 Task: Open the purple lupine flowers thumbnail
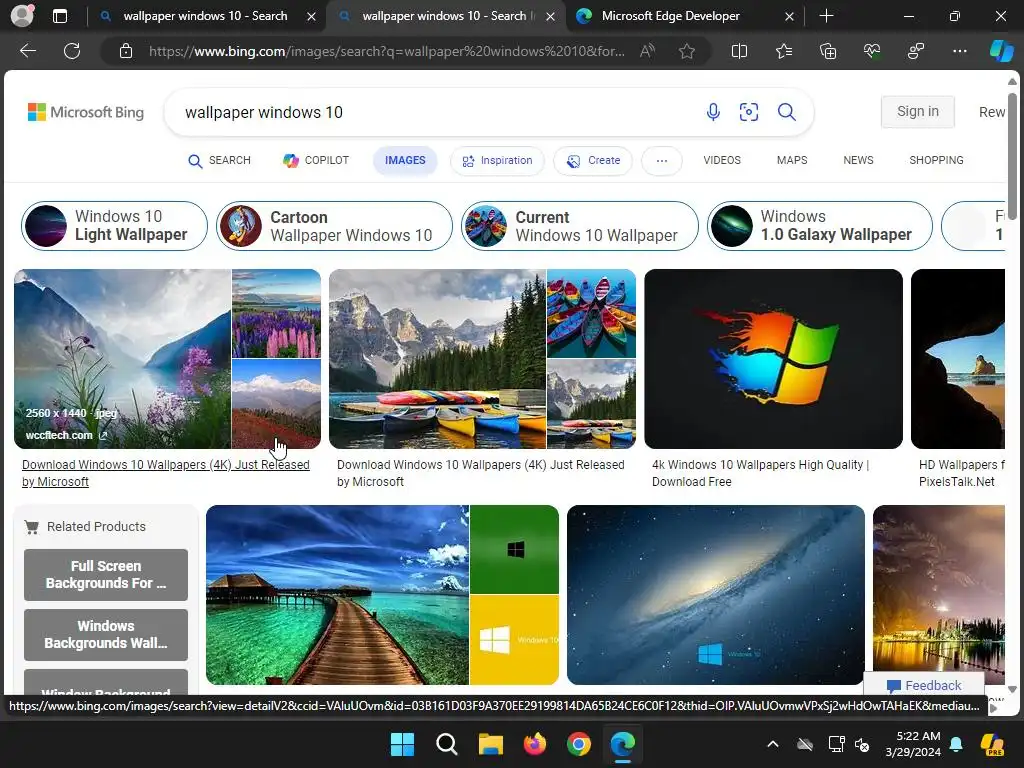pos(276,313)
